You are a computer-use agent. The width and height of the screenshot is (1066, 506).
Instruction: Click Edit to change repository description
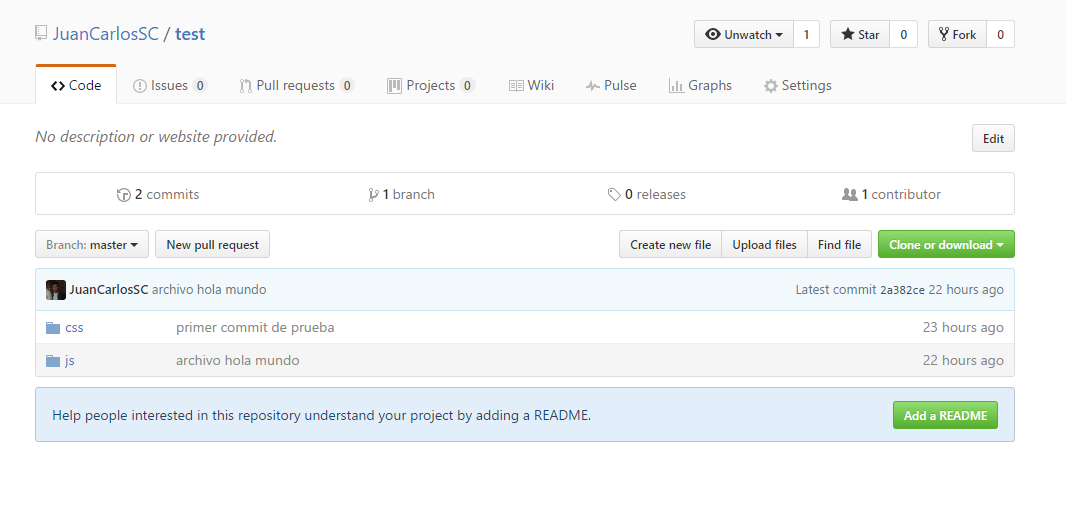(993, 139)
